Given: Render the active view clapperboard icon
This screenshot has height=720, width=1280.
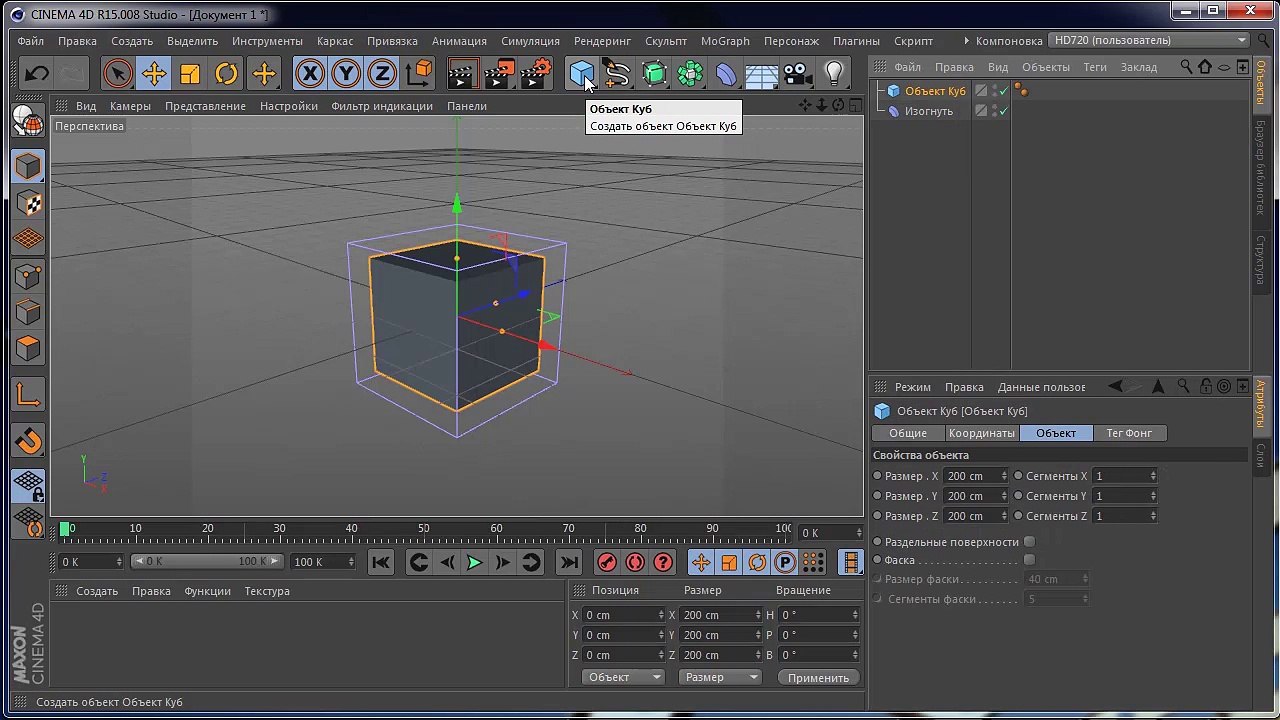Looking at the screenshot, I should pos(461,73).
